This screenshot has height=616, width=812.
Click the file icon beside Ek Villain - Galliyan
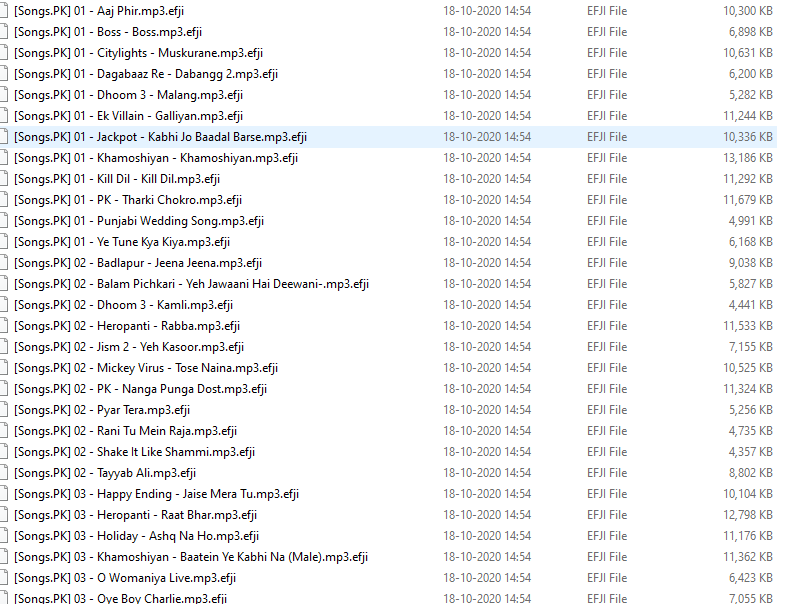click(x=4, y=116)
